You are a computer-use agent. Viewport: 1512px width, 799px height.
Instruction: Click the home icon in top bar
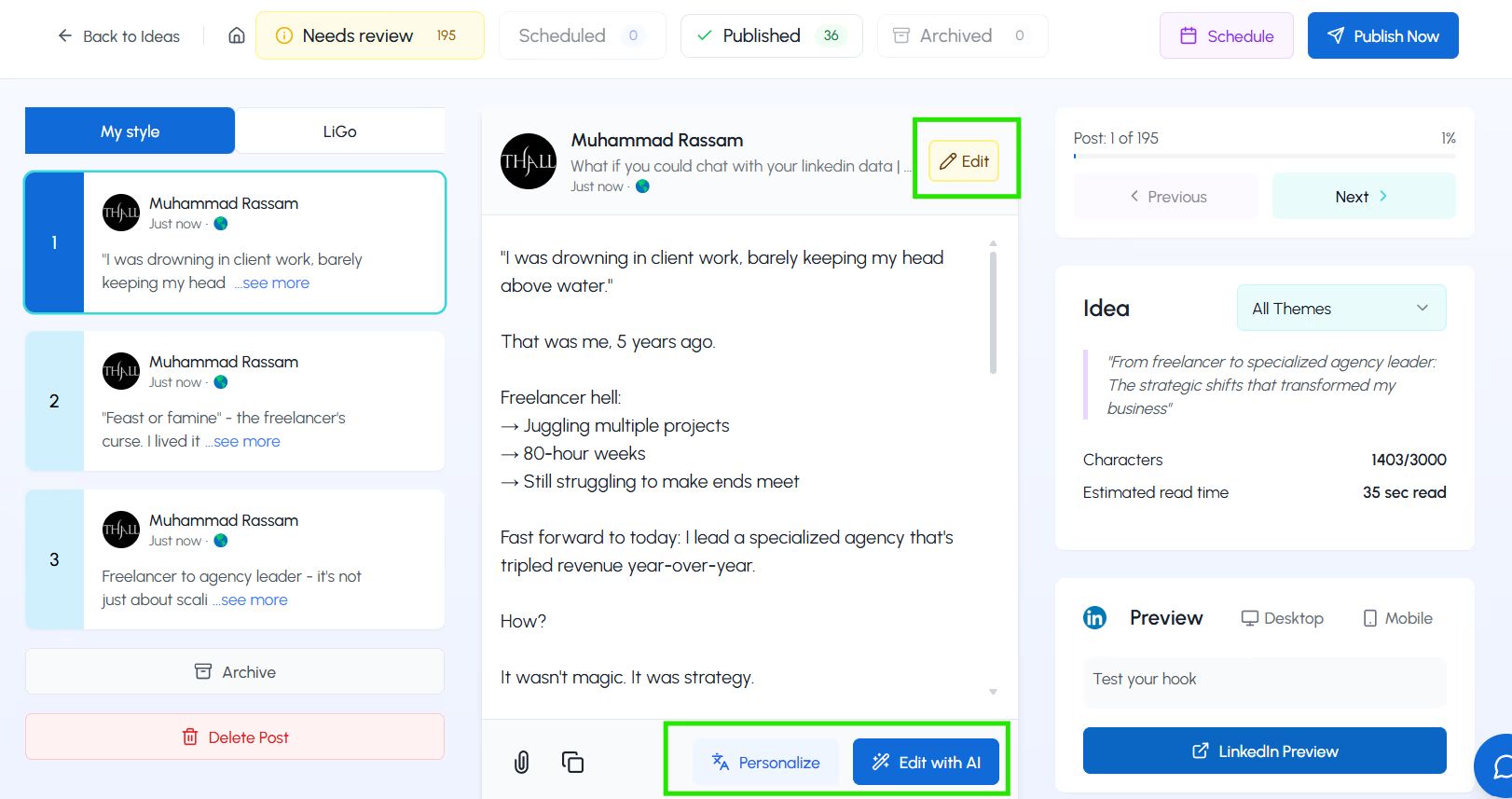click(237, 36)
